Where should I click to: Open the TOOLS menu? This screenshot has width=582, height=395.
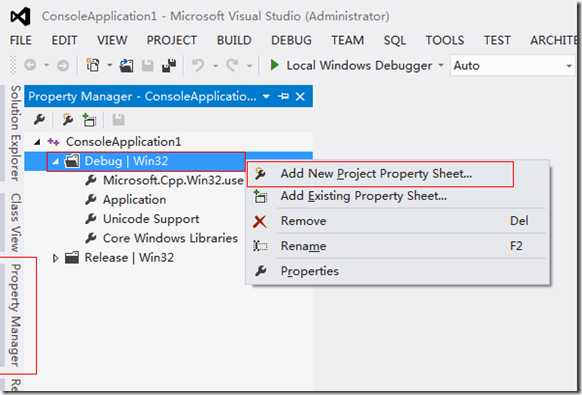pos(445,40)
